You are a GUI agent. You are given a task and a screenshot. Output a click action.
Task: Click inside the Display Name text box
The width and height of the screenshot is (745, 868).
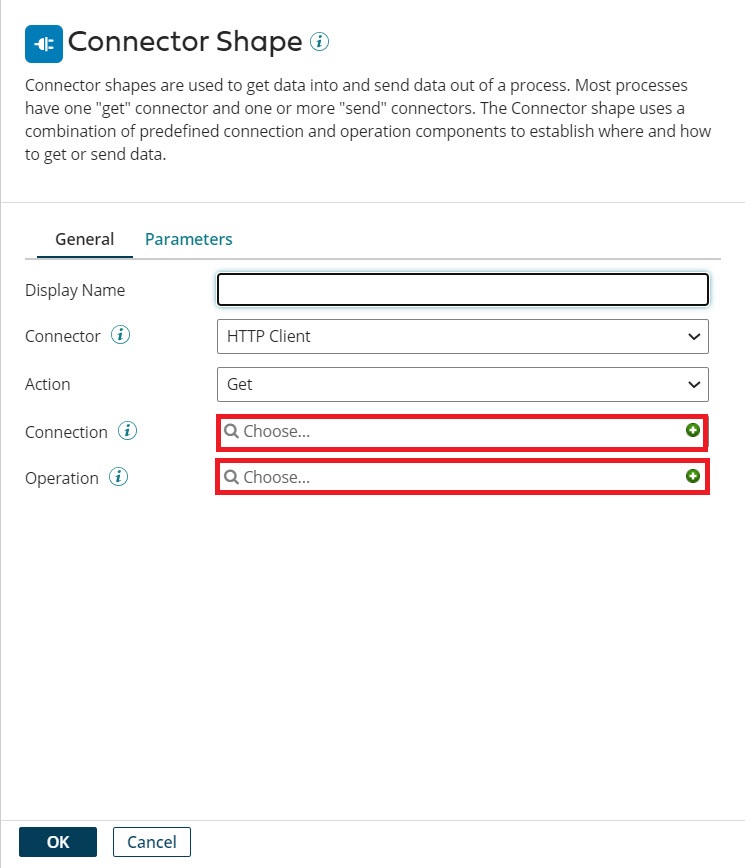[x=463, y=289]
